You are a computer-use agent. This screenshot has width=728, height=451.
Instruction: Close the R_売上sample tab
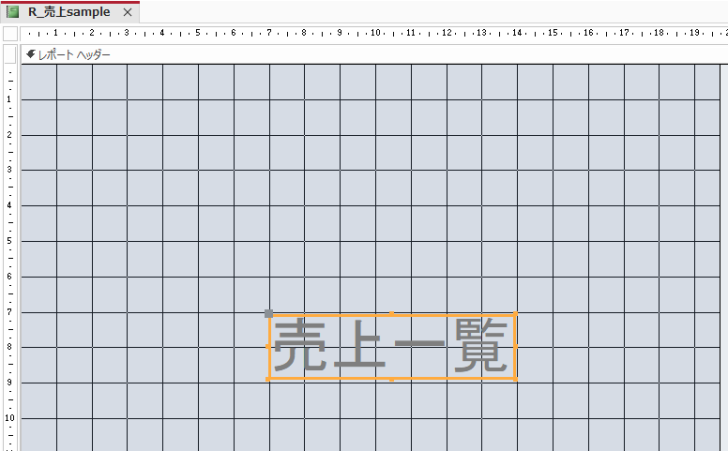tap(127, 13)
